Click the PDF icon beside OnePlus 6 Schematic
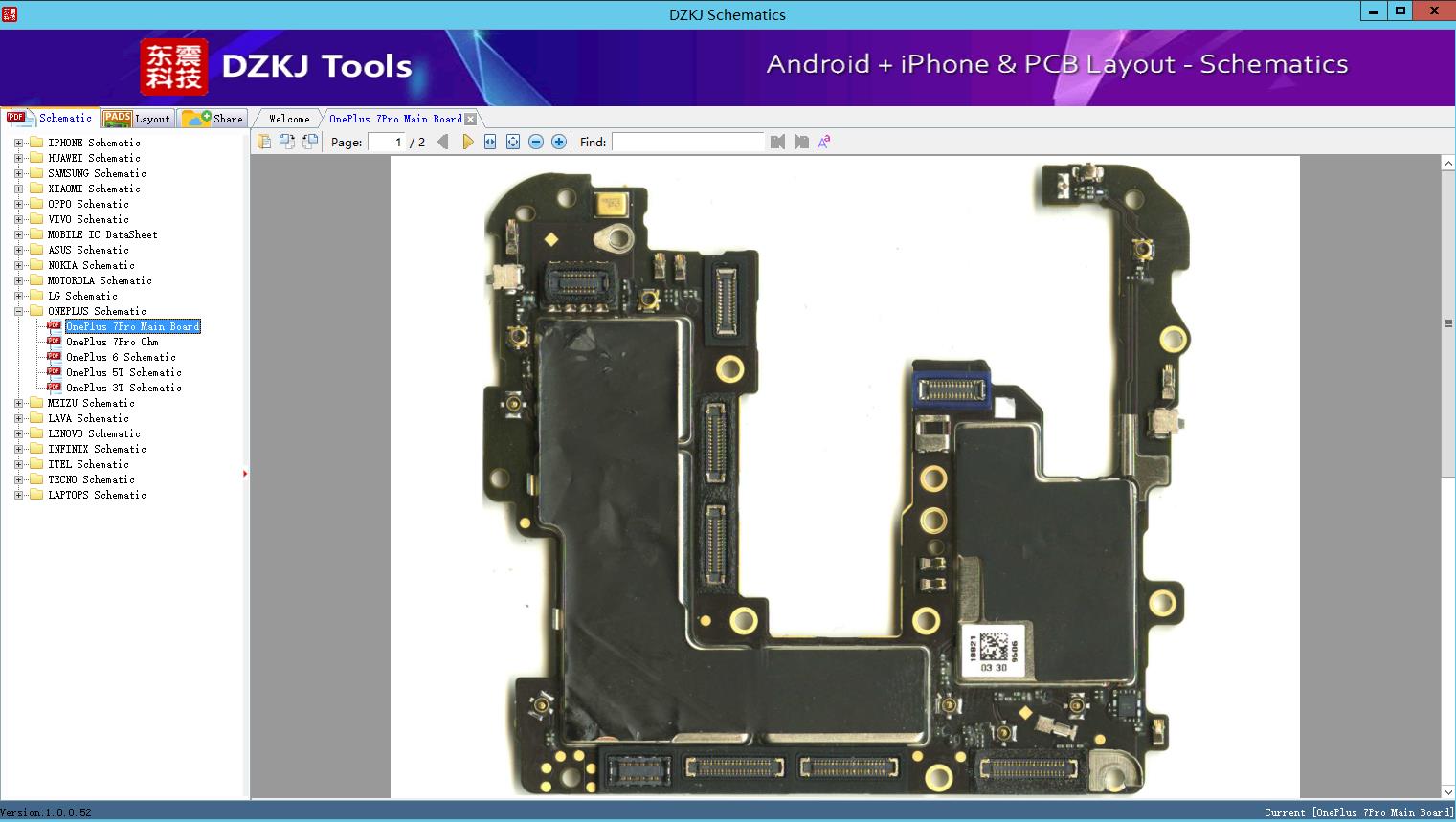Screen dimensions: 1456x822 click(x=54, y=356)
